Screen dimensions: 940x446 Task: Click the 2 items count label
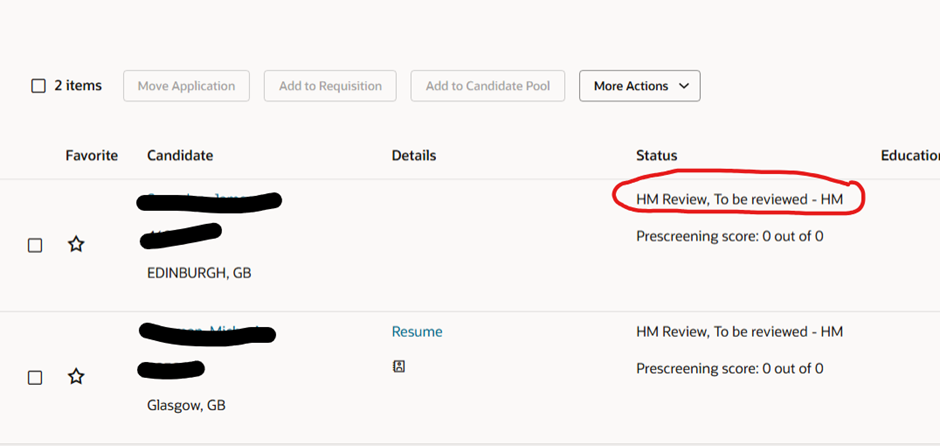[78, 86]
